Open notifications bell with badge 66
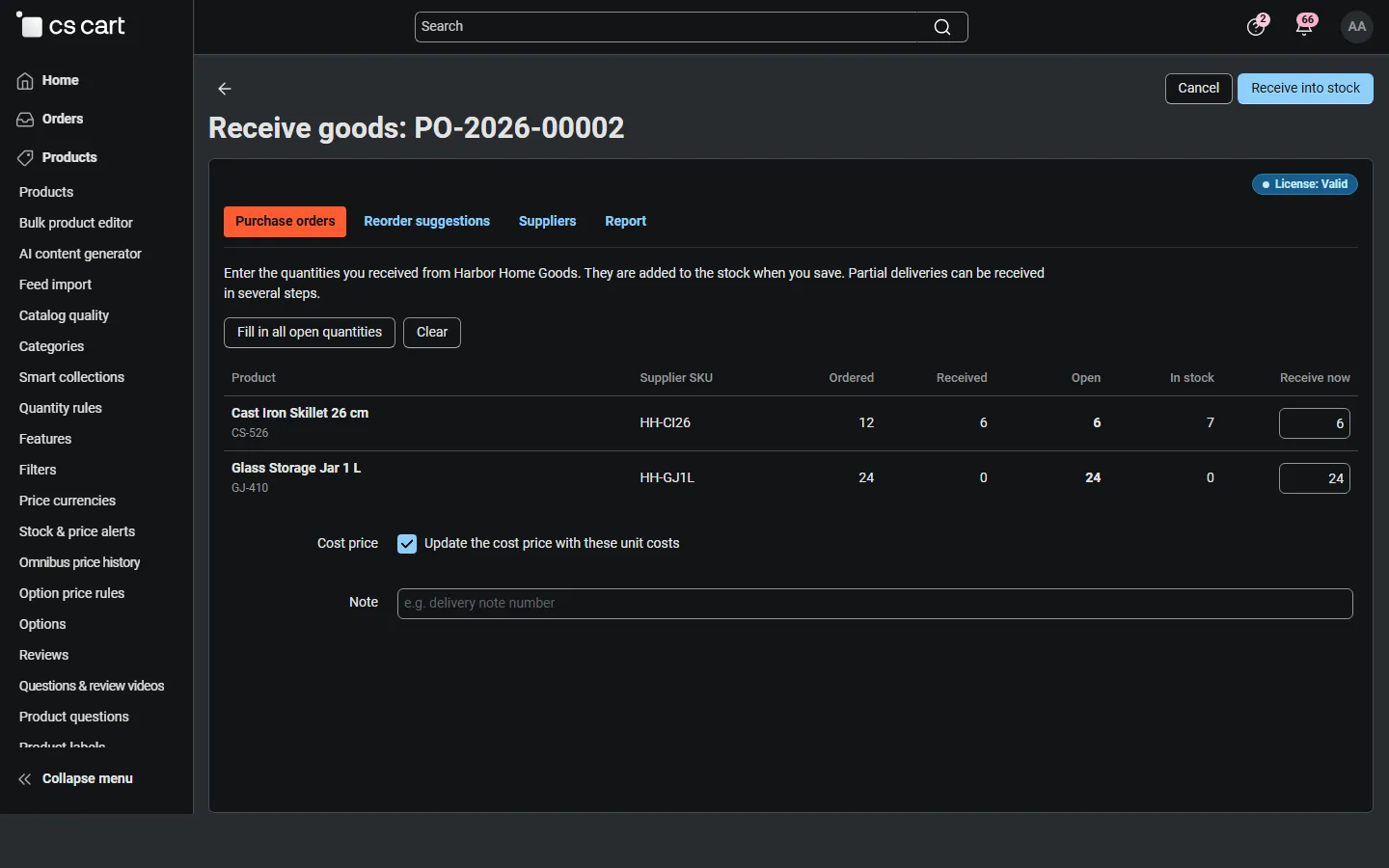Viewport: 1389px width, 868px height. click(x=1305, y=26)
